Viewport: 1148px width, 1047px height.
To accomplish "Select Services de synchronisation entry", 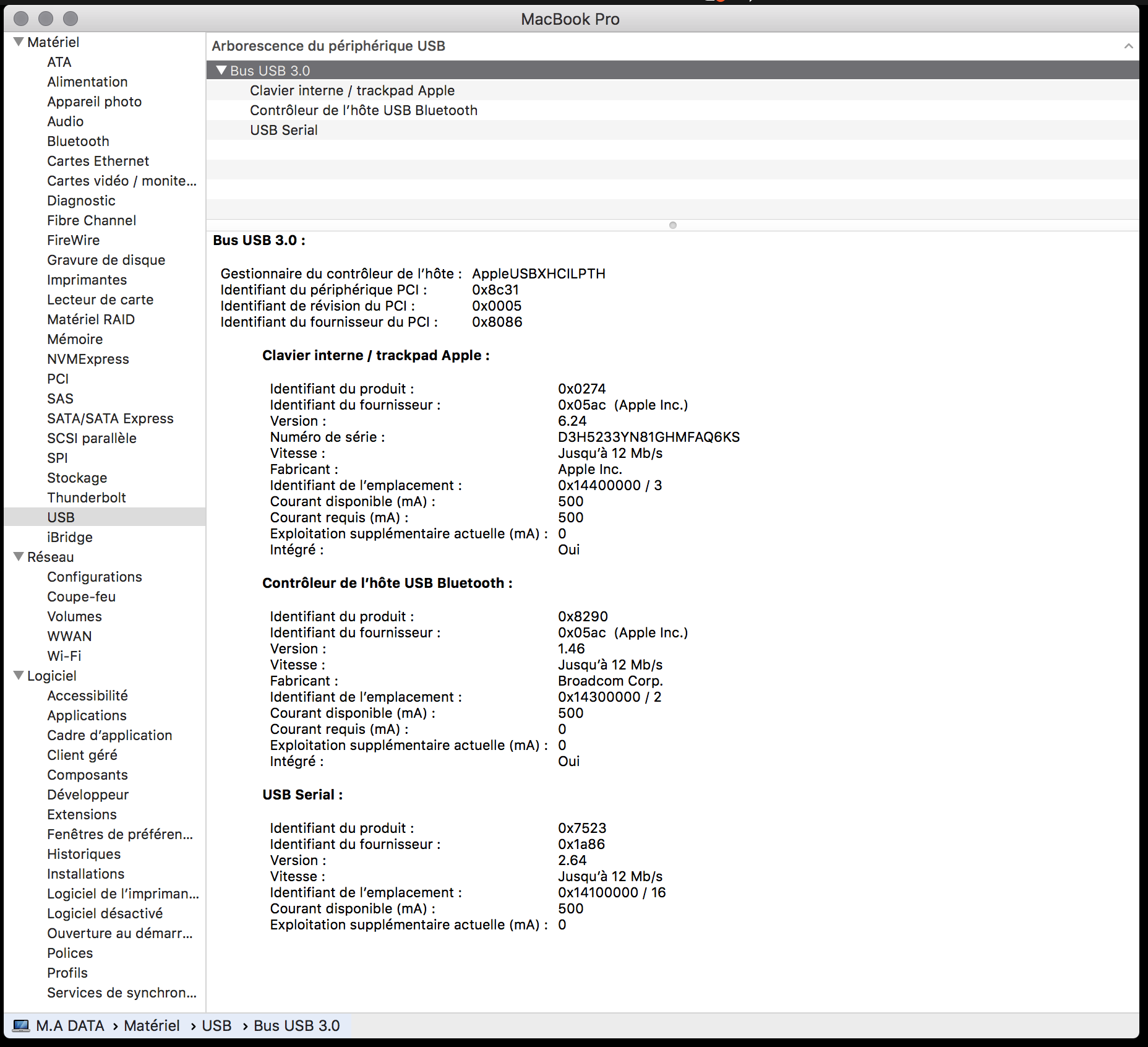I will click(x=122, y=993).
